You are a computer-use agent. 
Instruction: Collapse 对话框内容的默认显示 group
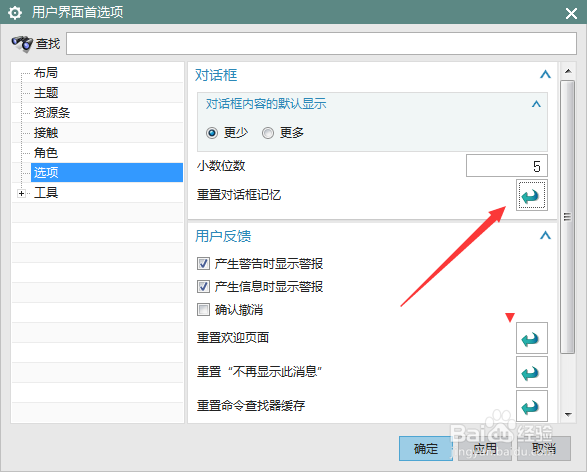pos(536,104)
